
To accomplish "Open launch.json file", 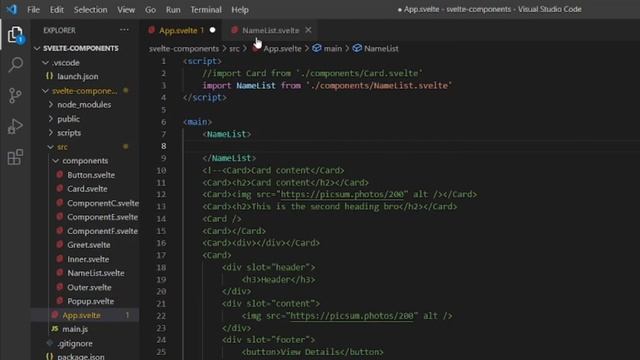I will 78,76.
